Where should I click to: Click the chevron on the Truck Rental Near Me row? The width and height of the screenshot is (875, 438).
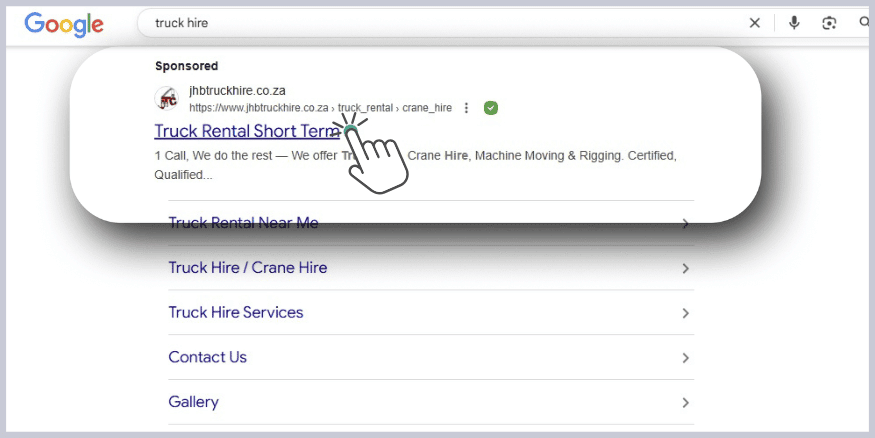pos(685,223)
